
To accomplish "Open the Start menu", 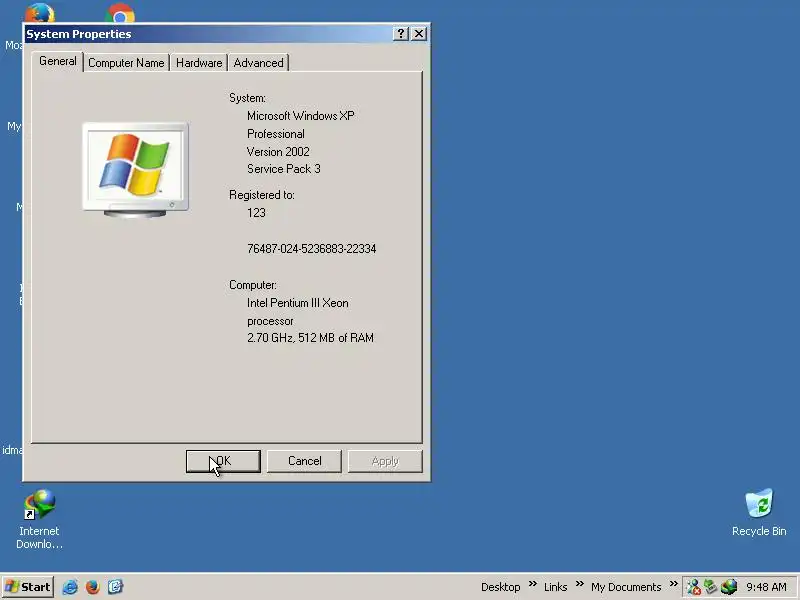I will click(28, 587).
